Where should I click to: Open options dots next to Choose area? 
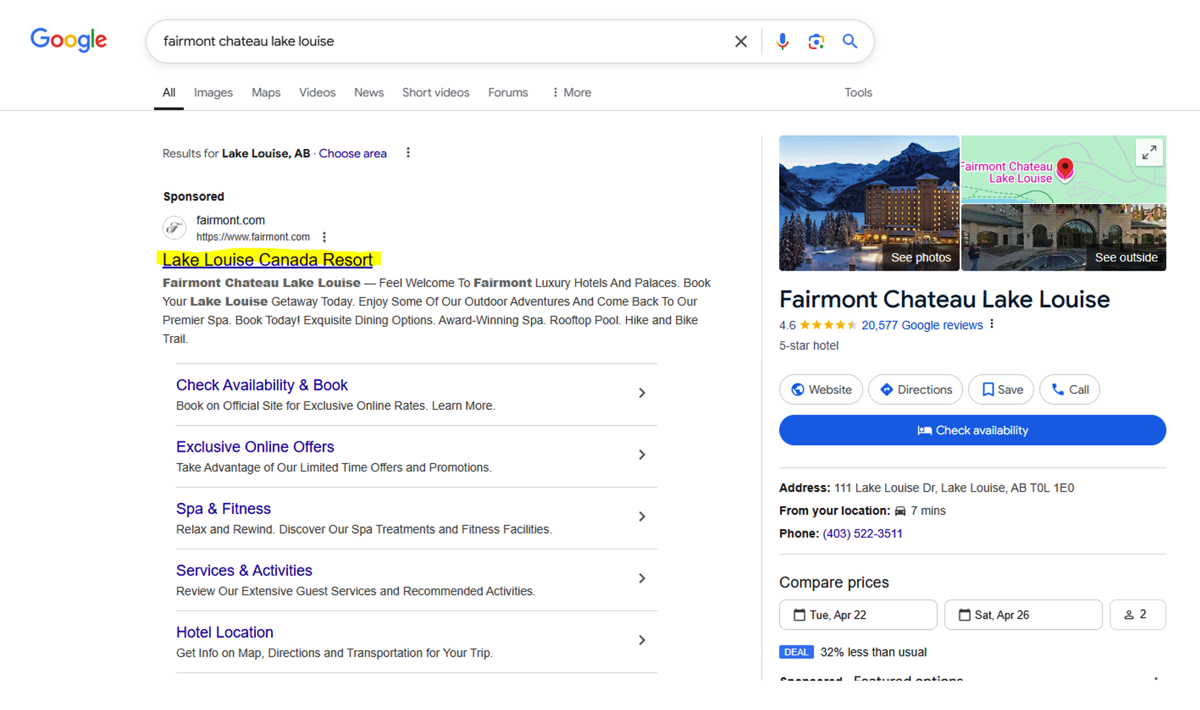(x=408, y=153)
